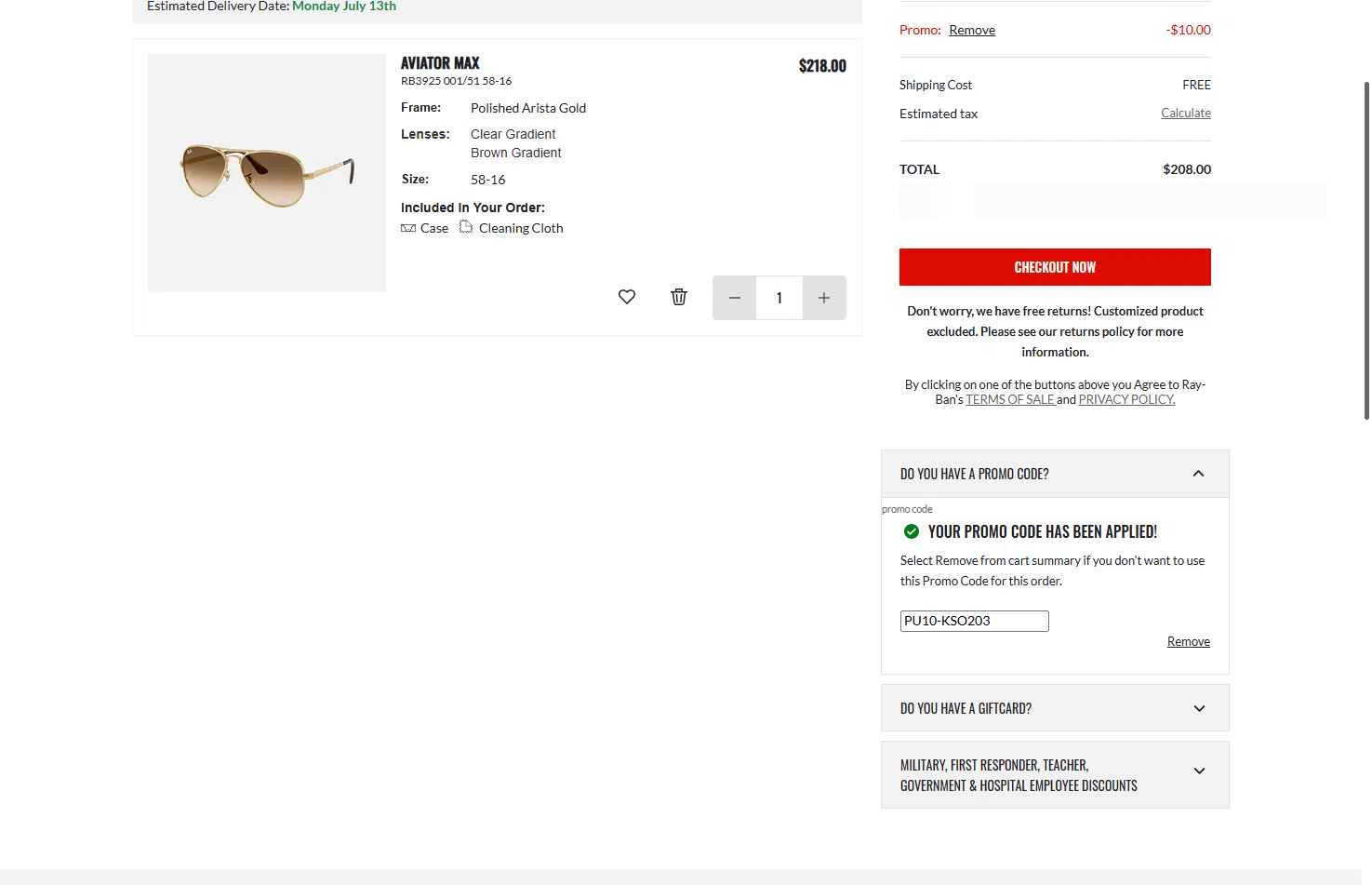Remove promo from cart summary
Viewport: 1372px width, 885px height.
click(x=972, y=30)
